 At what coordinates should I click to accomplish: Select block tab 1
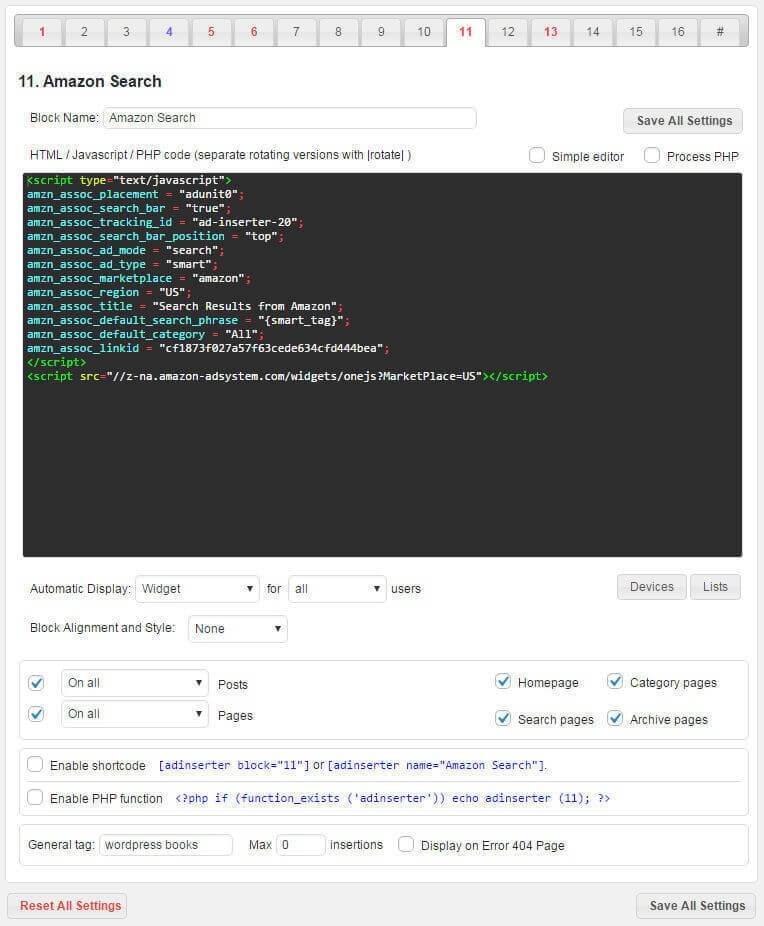(42, 32)
